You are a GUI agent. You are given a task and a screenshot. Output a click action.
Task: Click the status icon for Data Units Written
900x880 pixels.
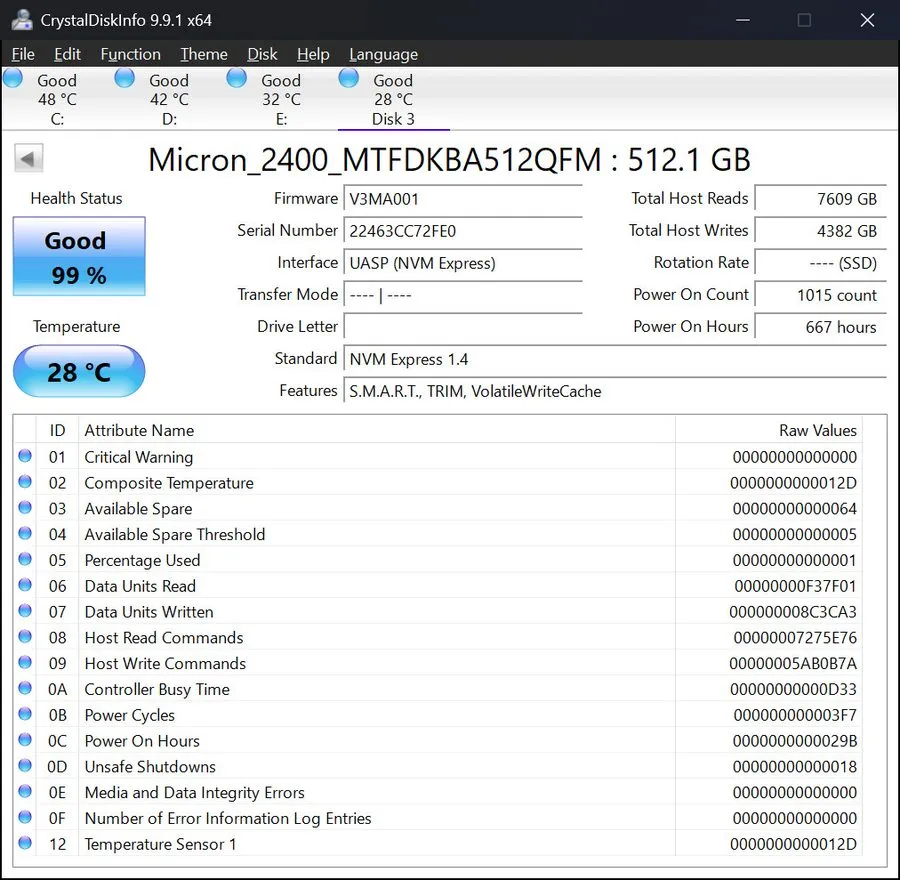point(25,611)
